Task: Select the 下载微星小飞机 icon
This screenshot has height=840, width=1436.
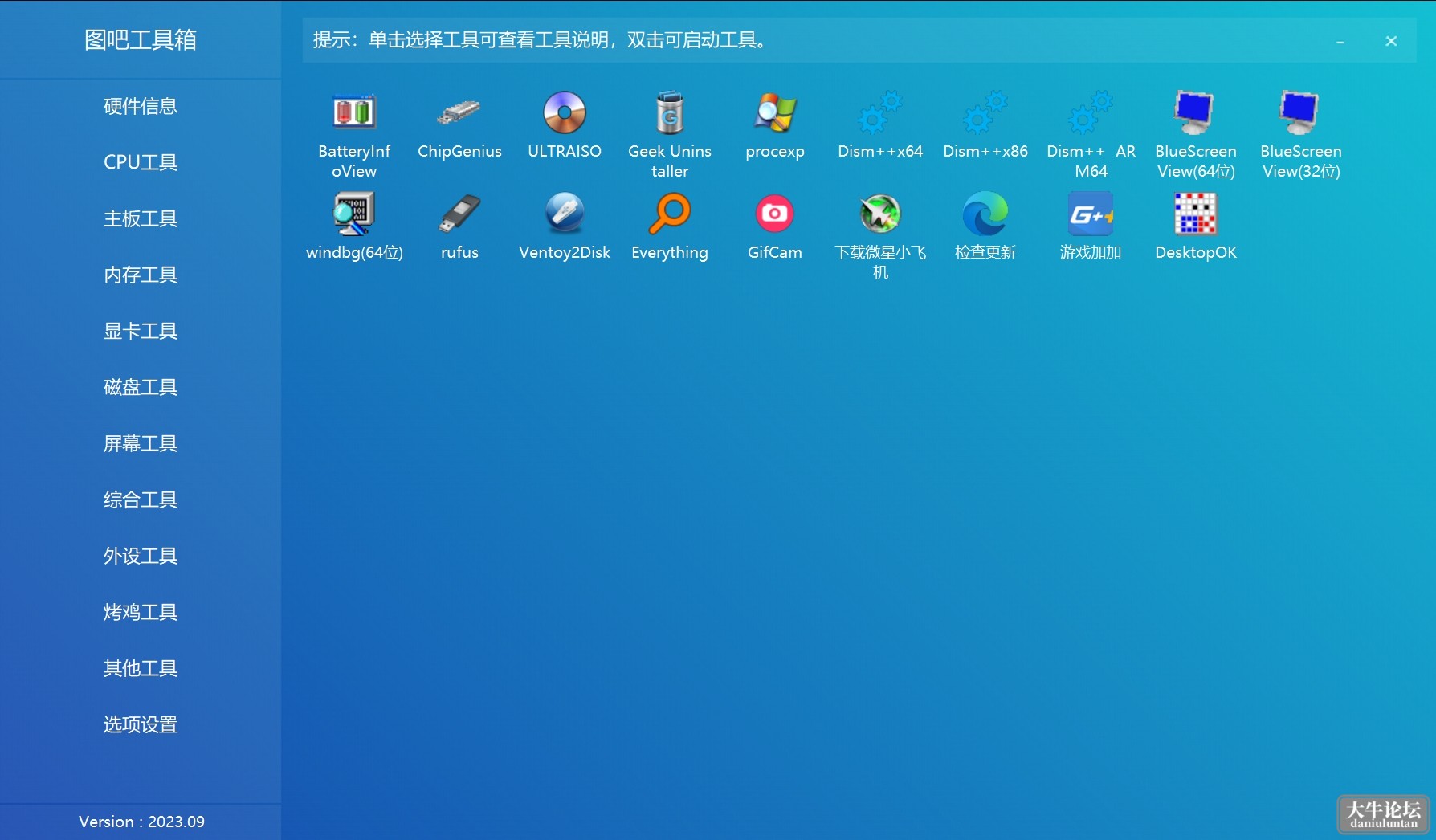Action: click(x=880, y=214)
